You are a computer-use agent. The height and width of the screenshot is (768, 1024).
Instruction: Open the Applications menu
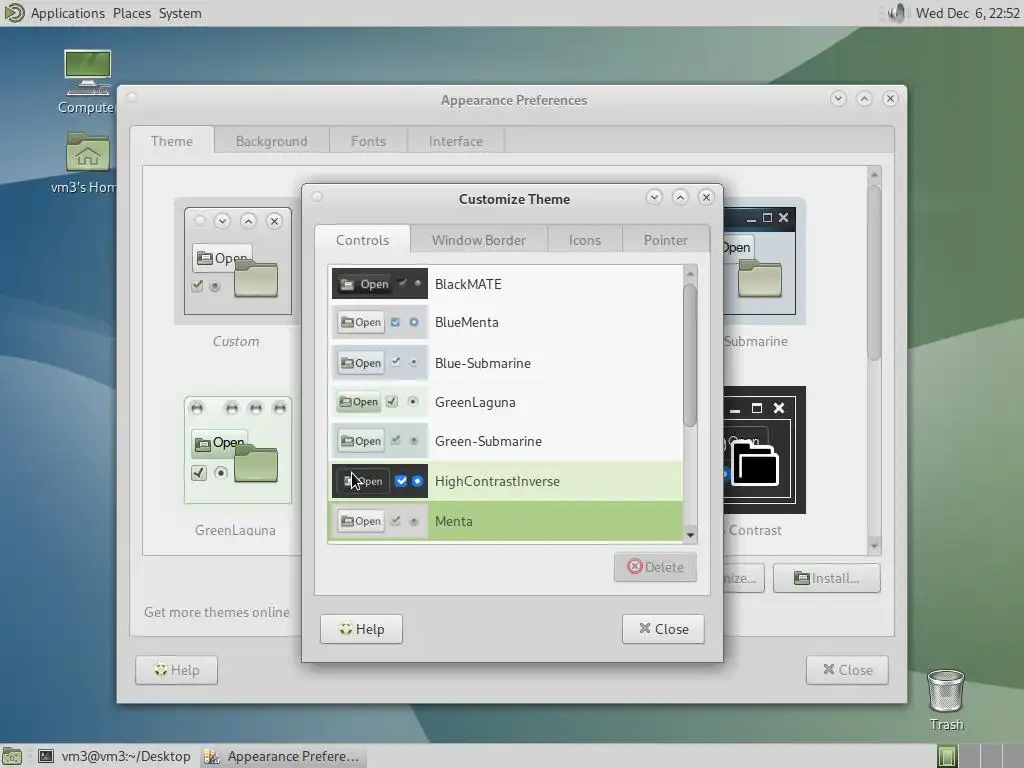point(68,13)
